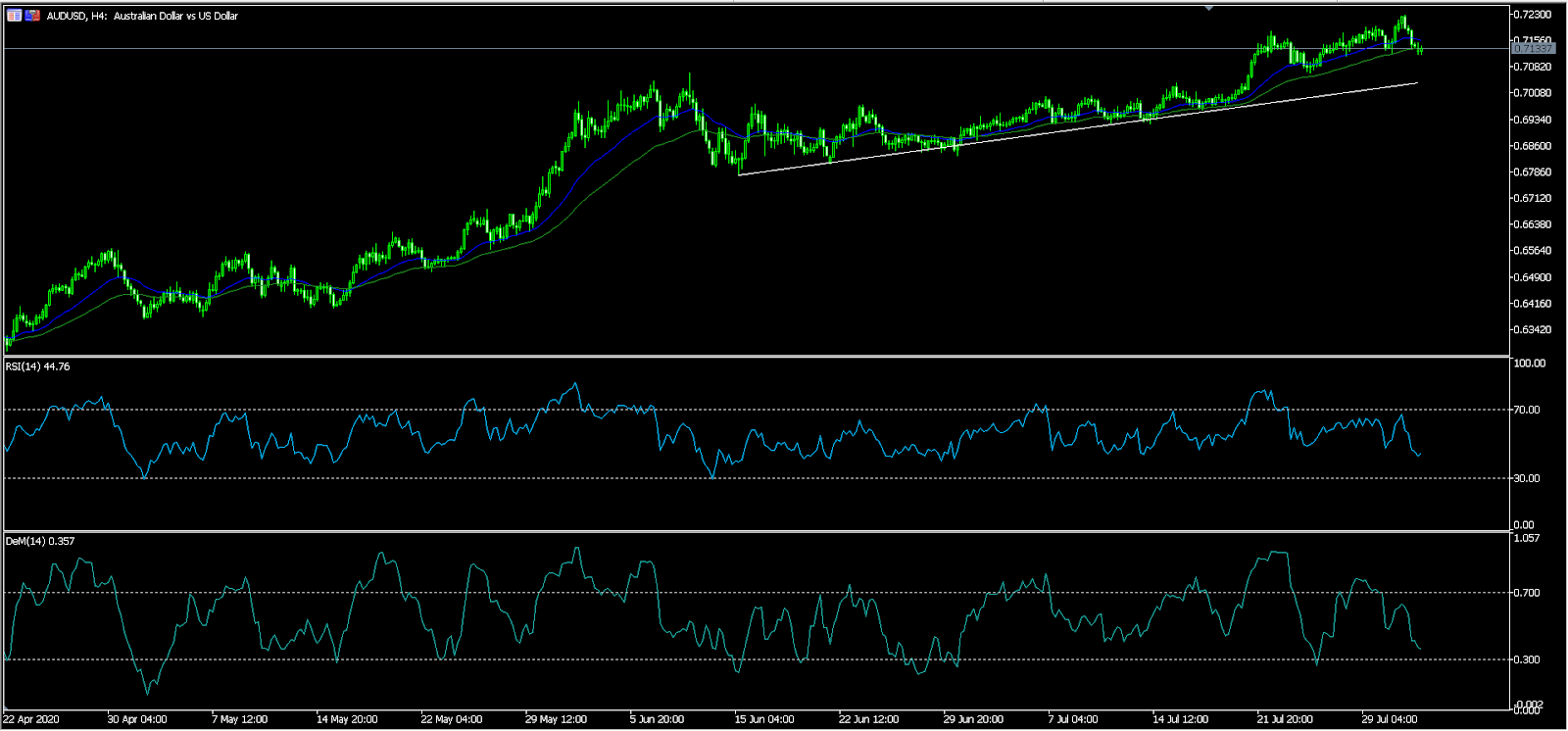
Task: Click the white ascending trendline on the chart
Action: (x=1078, y=128)
